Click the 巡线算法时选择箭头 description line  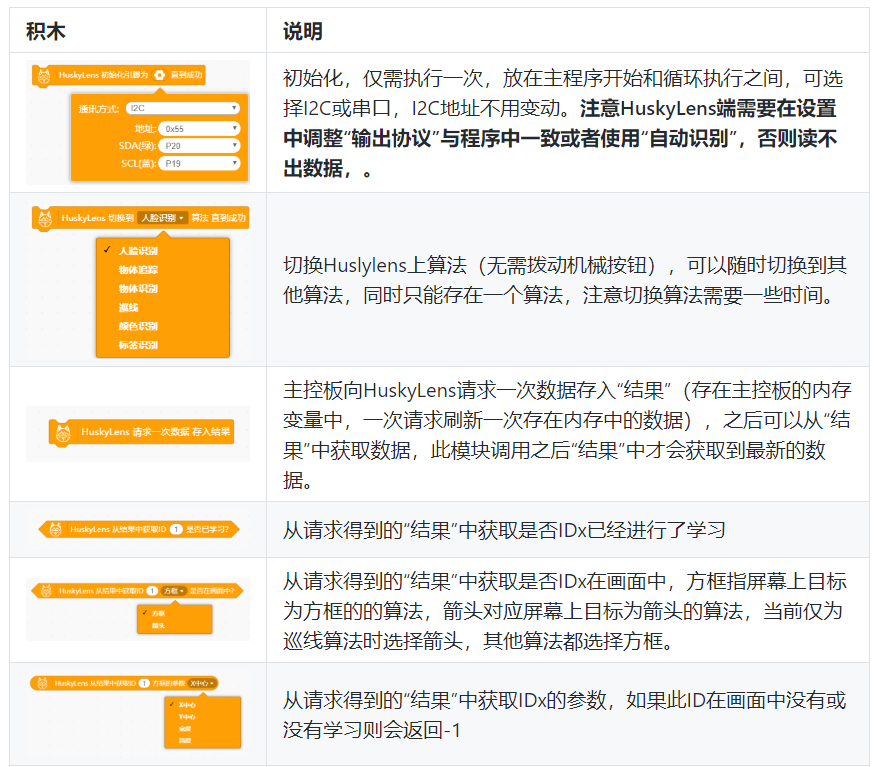479,641
